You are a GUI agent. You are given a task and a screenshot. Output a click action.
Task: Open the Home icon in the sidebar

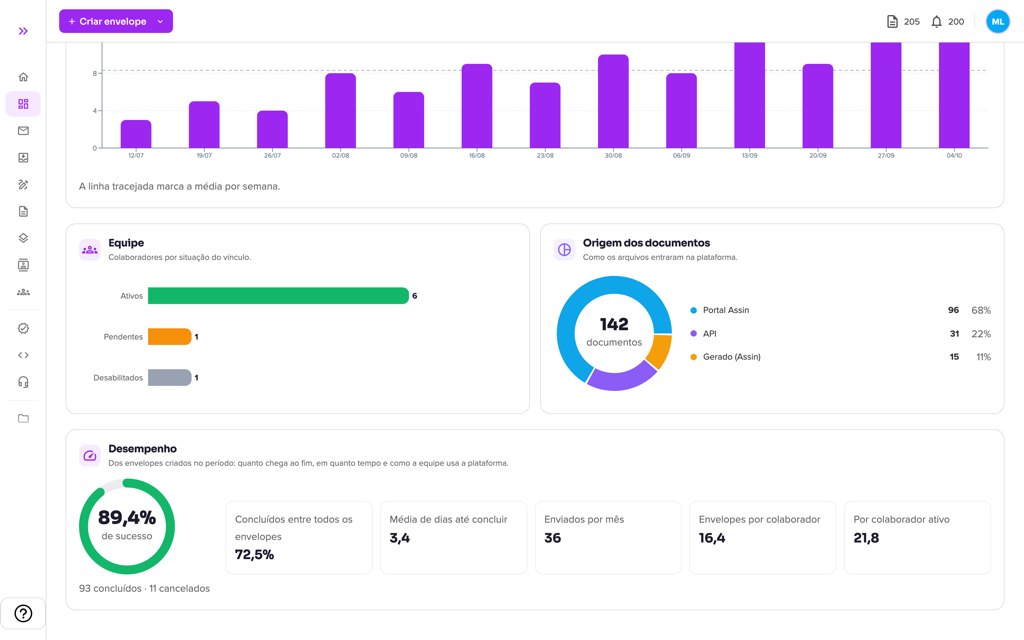(x=23, y=77)
